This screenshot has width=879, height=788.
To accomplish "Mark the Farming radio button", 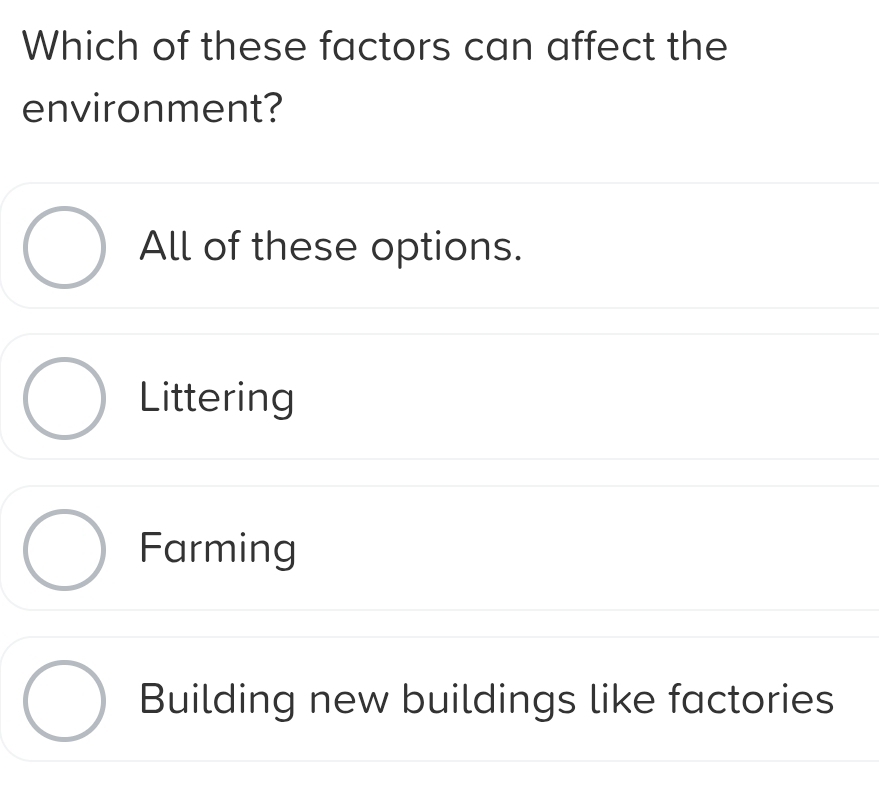I will tap(64, 549).
